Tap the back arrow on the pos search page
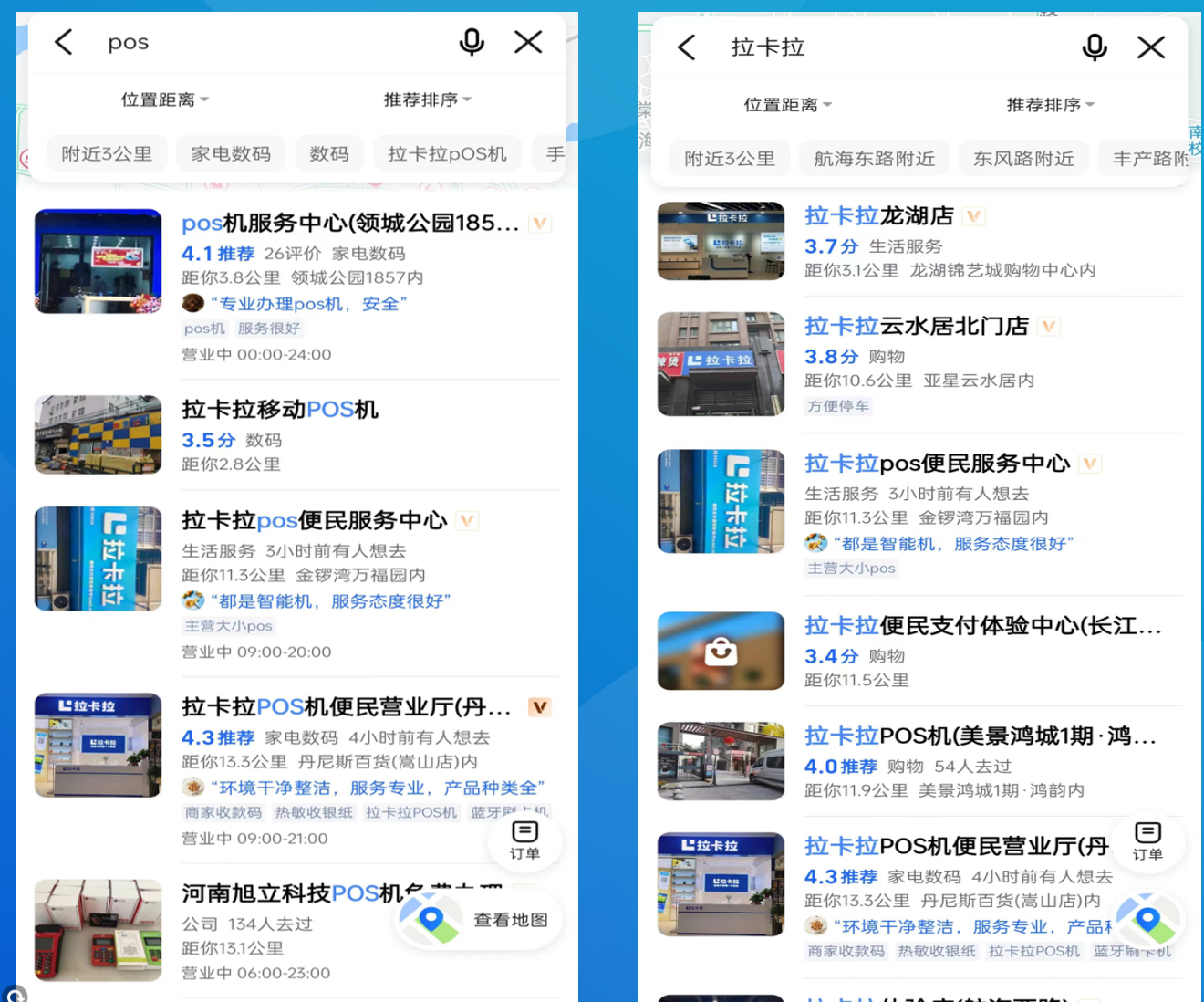1204x1002 pixels. (x=62, y=42)
